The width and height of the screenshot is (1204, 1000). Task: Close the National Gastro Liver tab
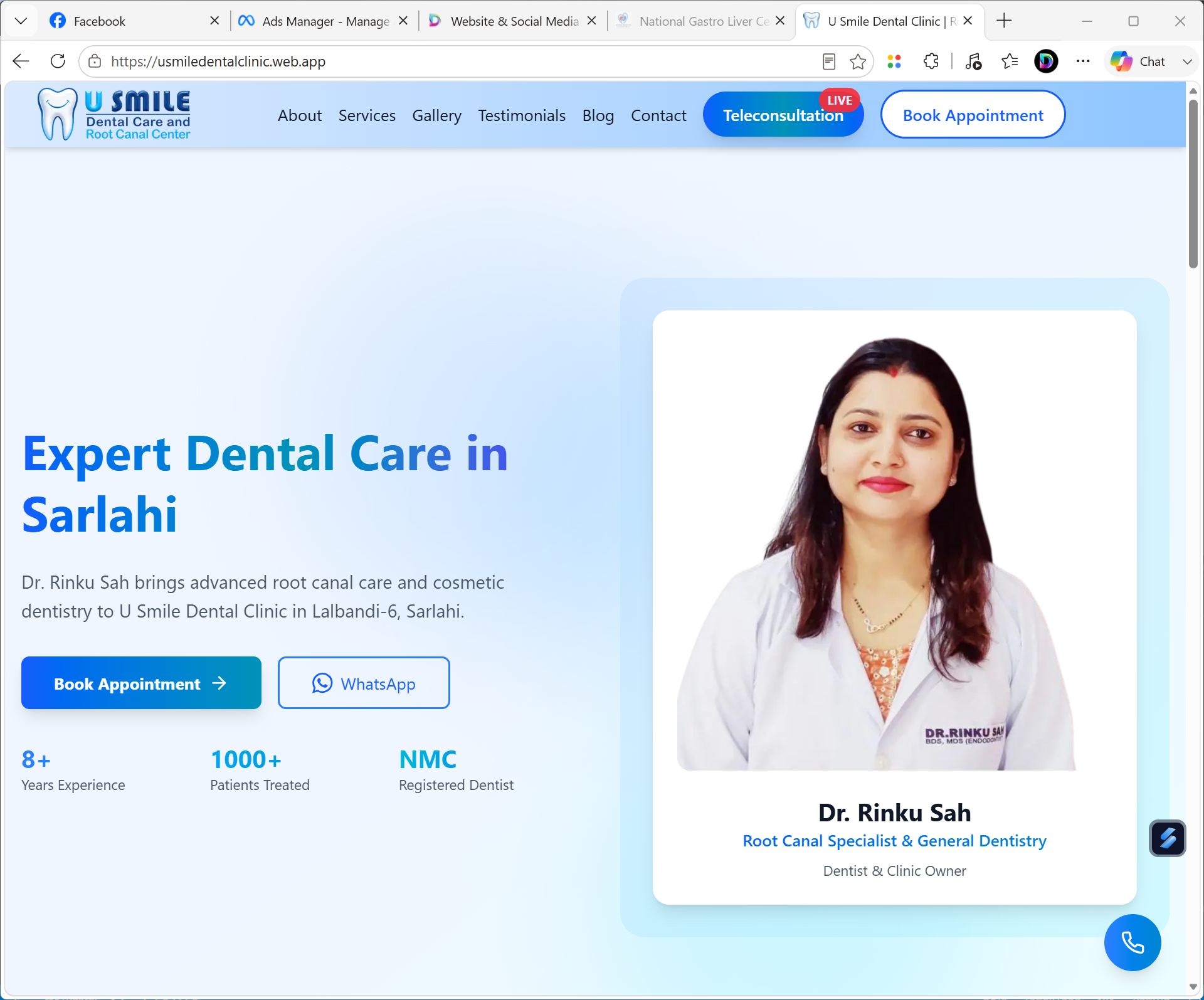[x=780, y=21]
